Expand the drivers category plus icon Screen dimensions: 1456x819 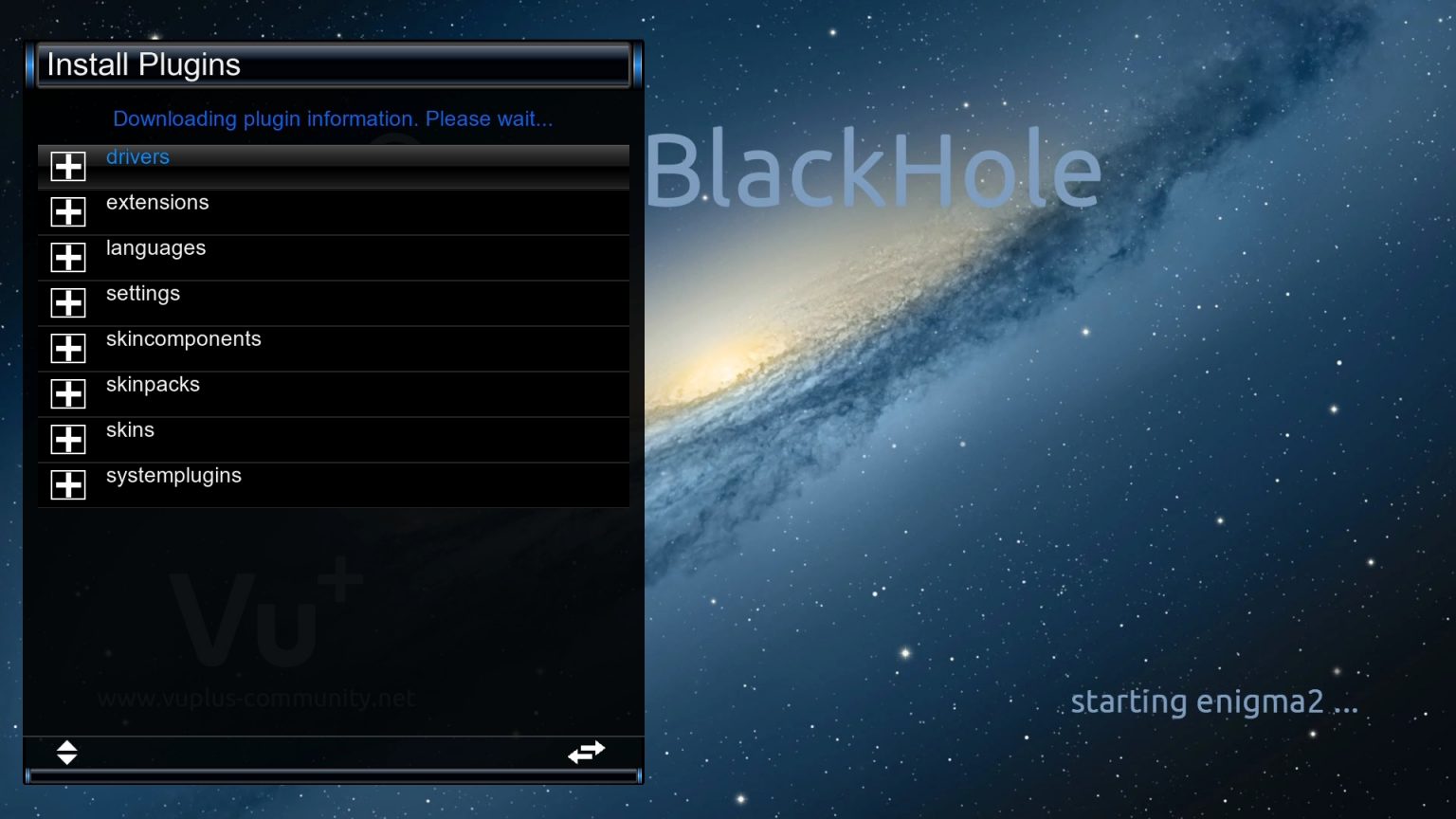pos(68,167)
